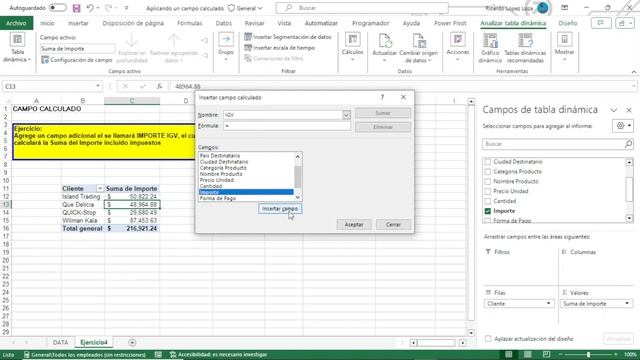Insert a Gráfico dinámico chart
This screenshot has width=640, height=360.
point(490,48)
